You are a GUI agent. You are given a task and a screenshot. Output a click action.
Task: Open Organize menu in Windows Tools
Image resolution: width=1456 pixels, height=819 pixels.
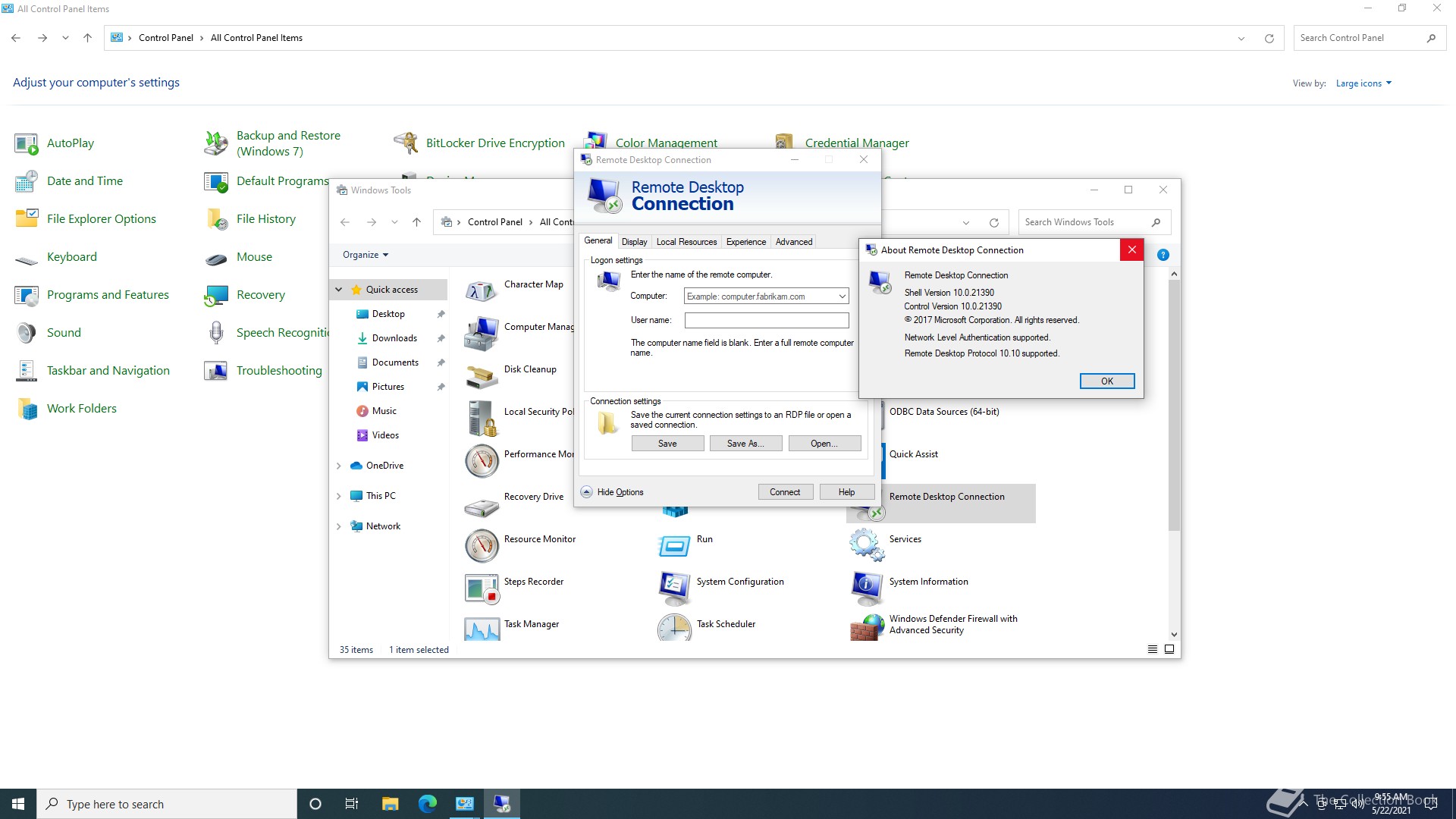(366, 255)
